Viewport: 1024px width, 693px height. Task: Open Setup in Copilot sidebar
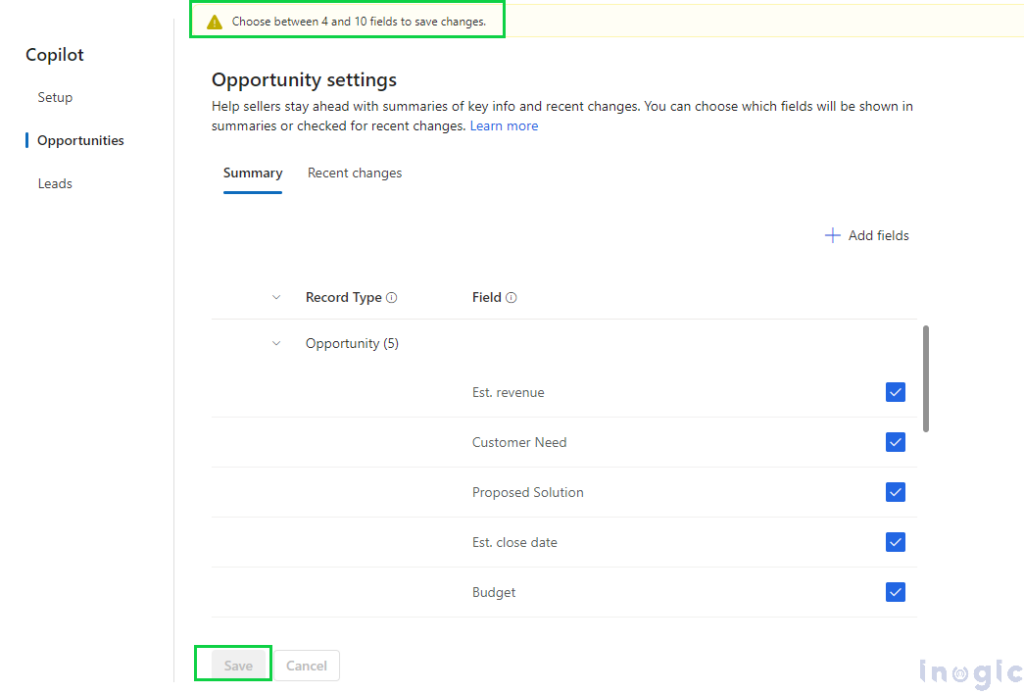point(55,97)
